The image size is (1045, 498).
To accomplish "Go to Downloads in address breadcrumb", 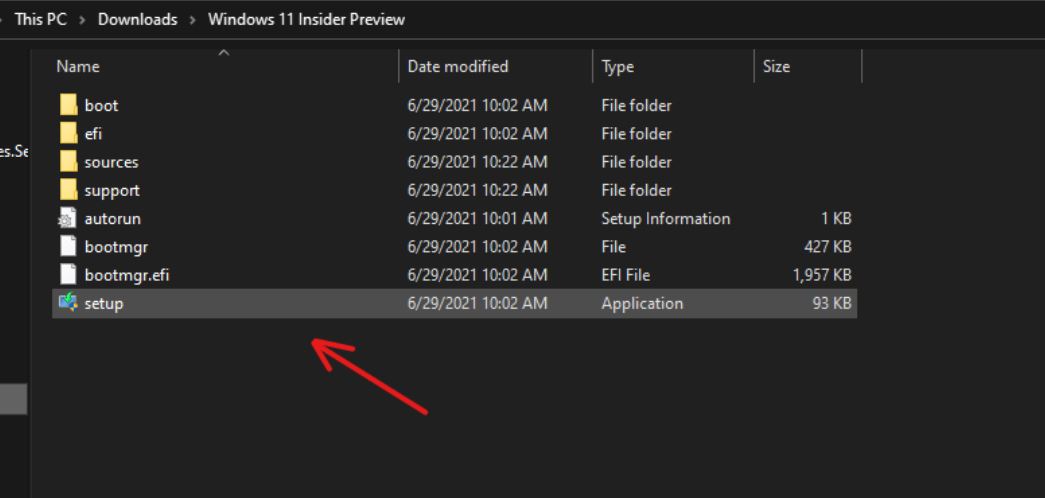I will coord(138,19).
